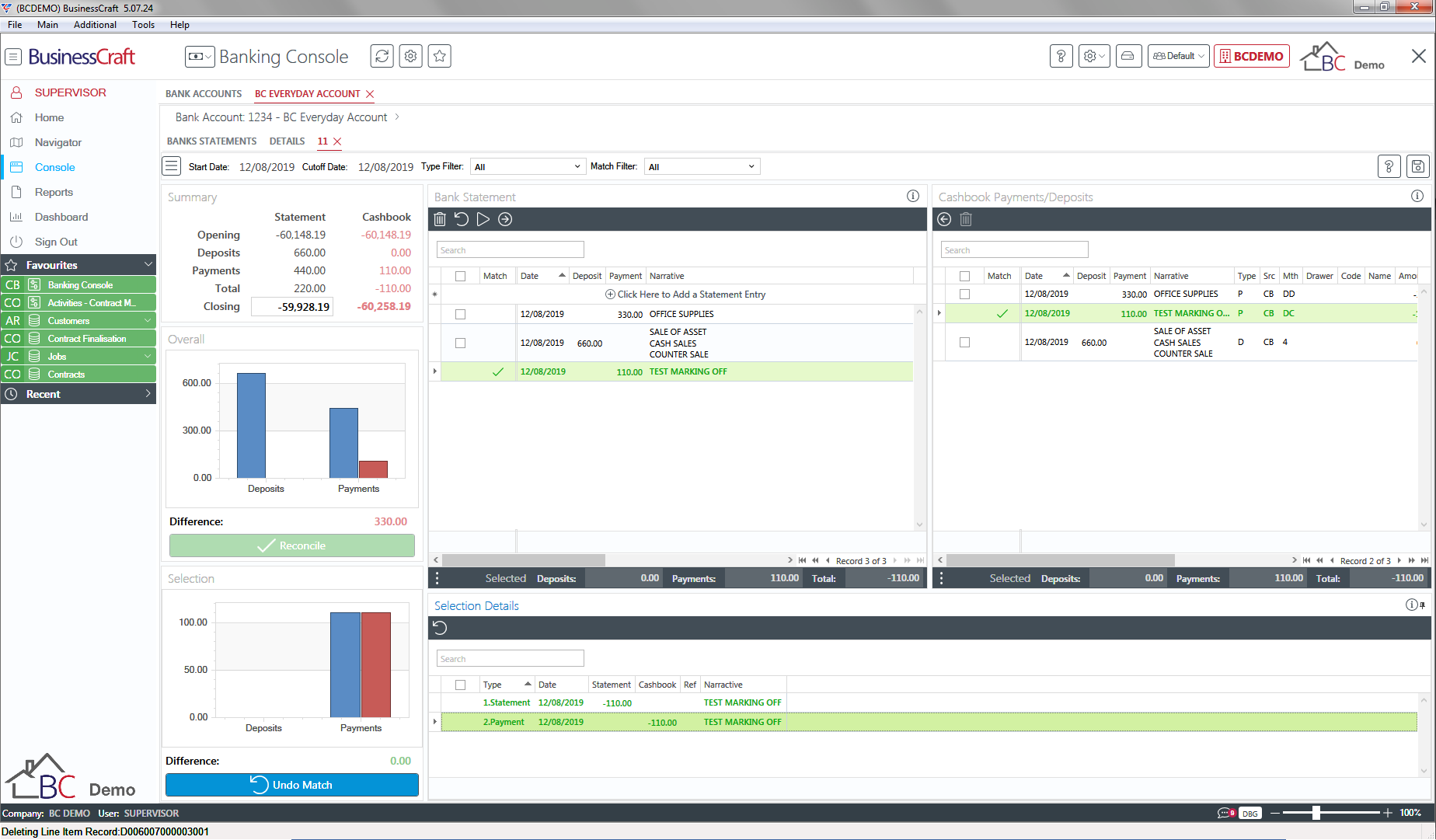
Task: Open the Additional menu
Action: point(95,25)
